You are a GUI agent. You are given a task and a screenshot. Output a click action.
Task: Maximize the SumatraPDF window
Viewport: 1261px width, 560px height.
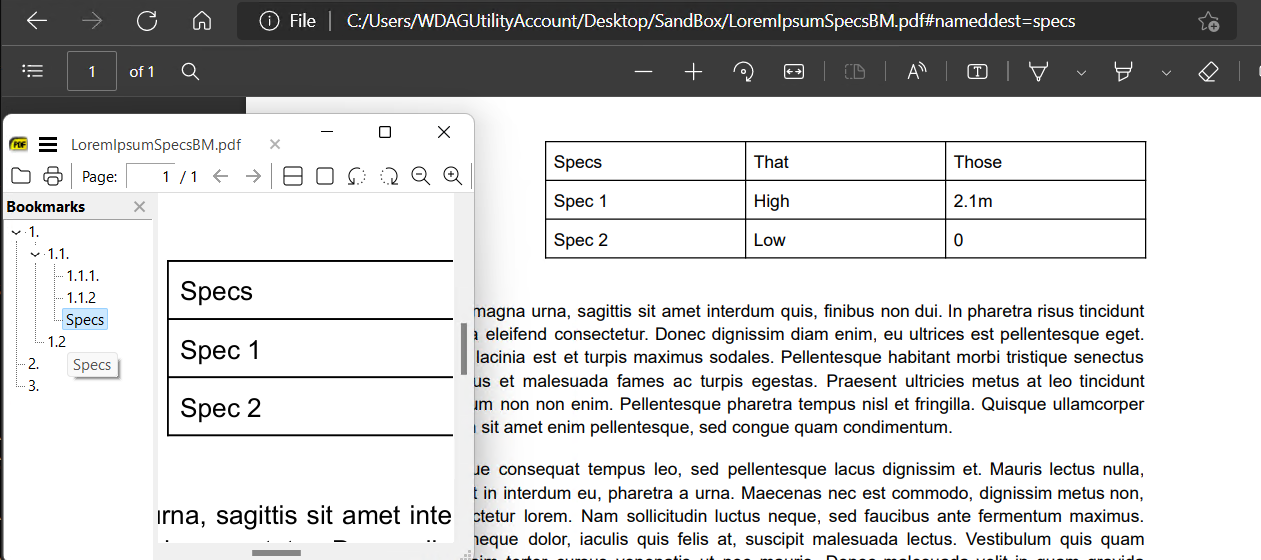tap(385, 132)
